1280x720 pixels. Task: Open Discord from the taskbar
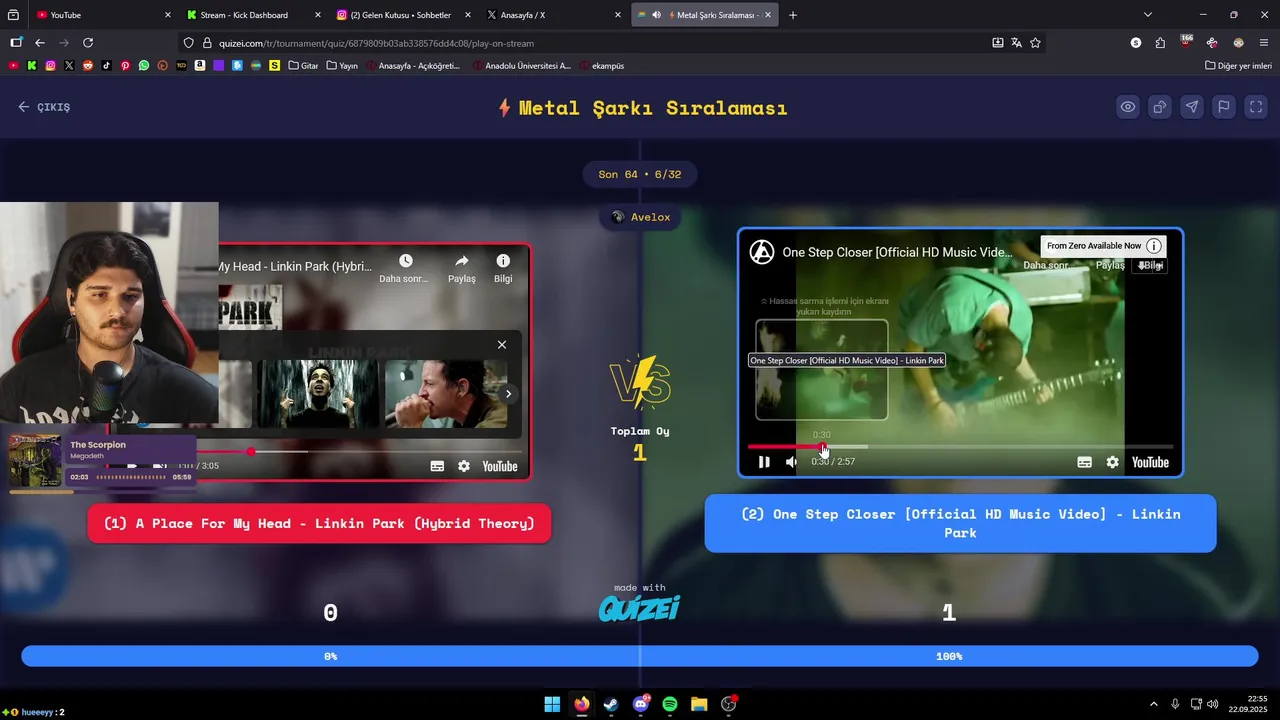coord(641,704)
